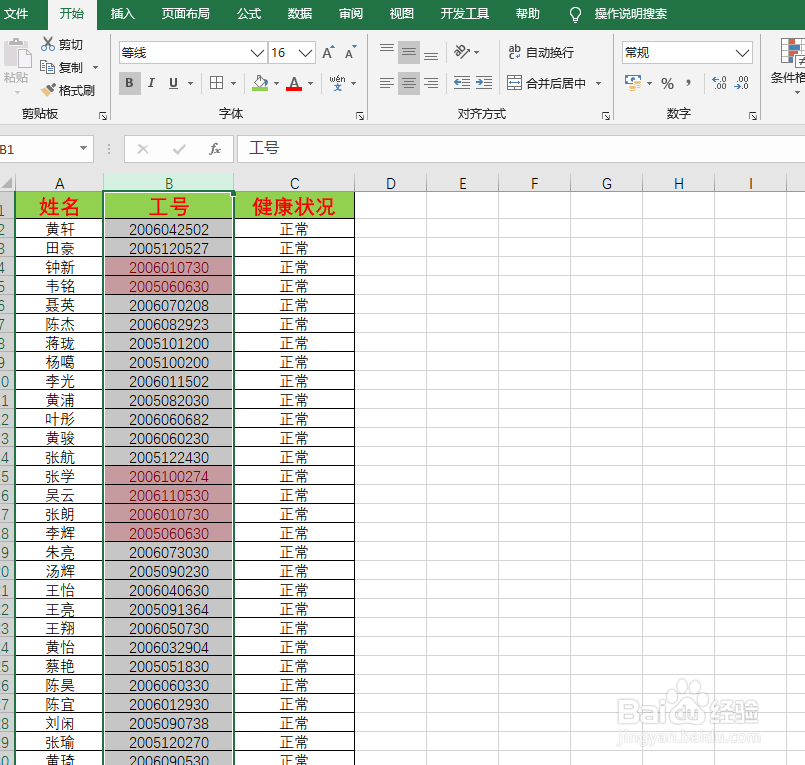
Task: Select cell with 2006042502
Action: (x=168, y=229)
